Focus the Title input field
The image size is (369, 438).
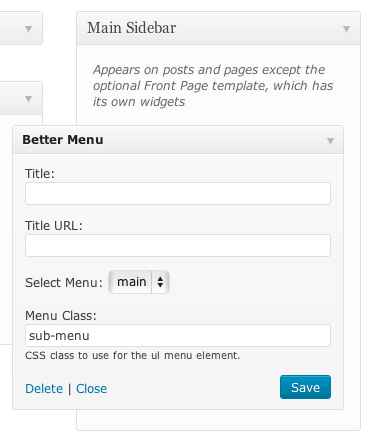tap(178, 193)
